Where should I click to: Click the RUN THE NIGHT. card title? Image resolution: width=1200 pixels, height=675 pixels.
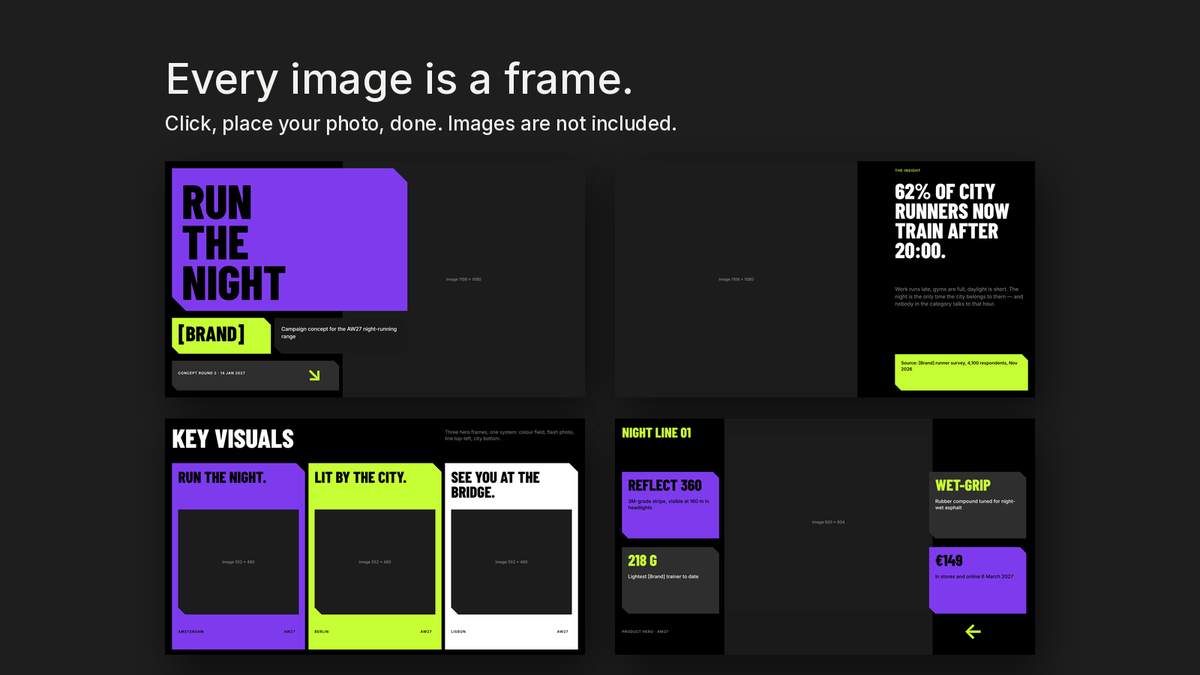222,478
